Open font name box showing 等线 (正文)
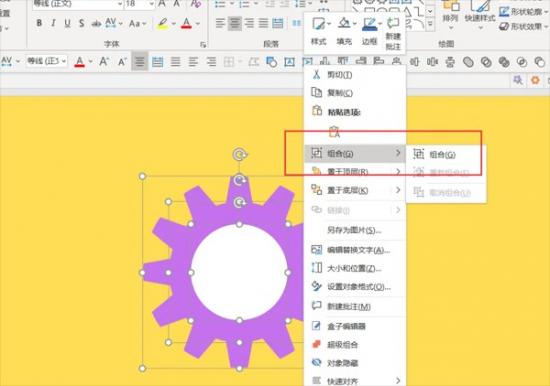 pyautogui.click(x=78, y=4)
